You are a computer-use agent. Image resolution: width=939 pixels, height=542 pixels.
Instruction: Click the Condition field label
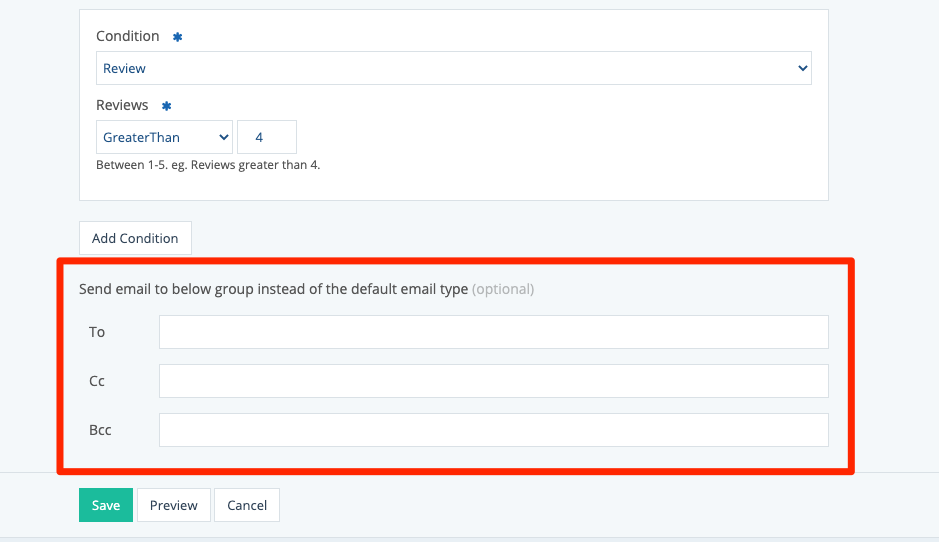tap(127, 36)
